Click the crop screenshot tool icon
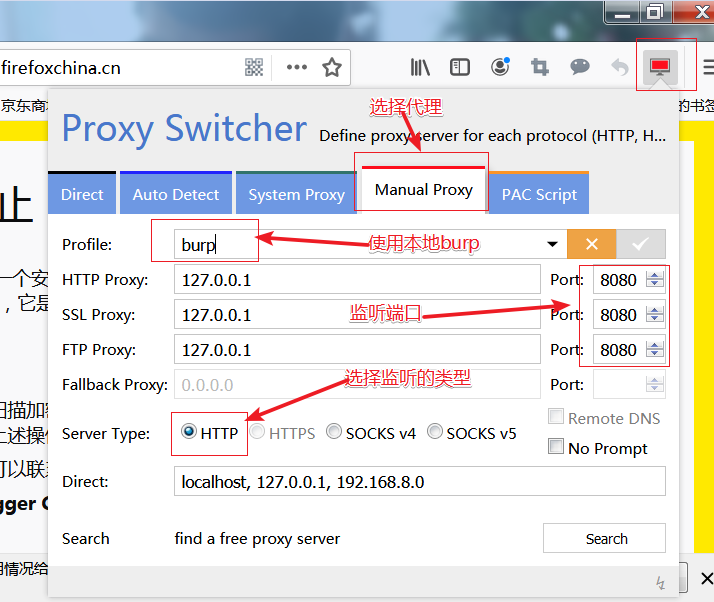This screenshot has height=602, width=714. [x=540, y=67]
